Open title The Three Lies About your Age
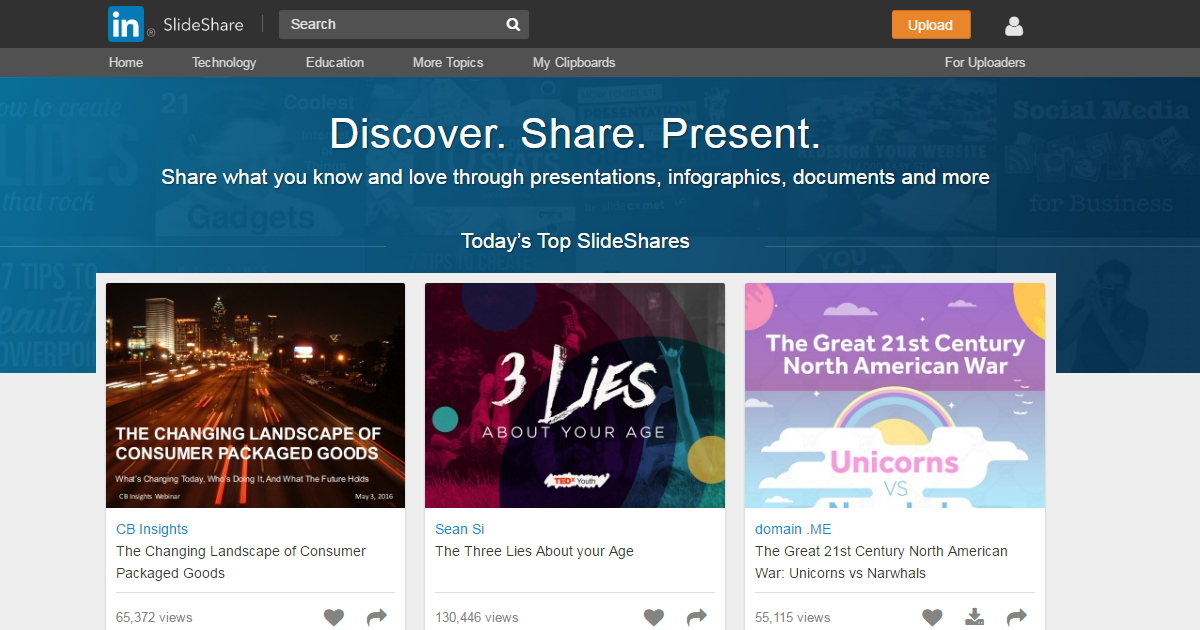This screenshot has height=630, width=1200. pyautogui.click(x=534, y=551)
